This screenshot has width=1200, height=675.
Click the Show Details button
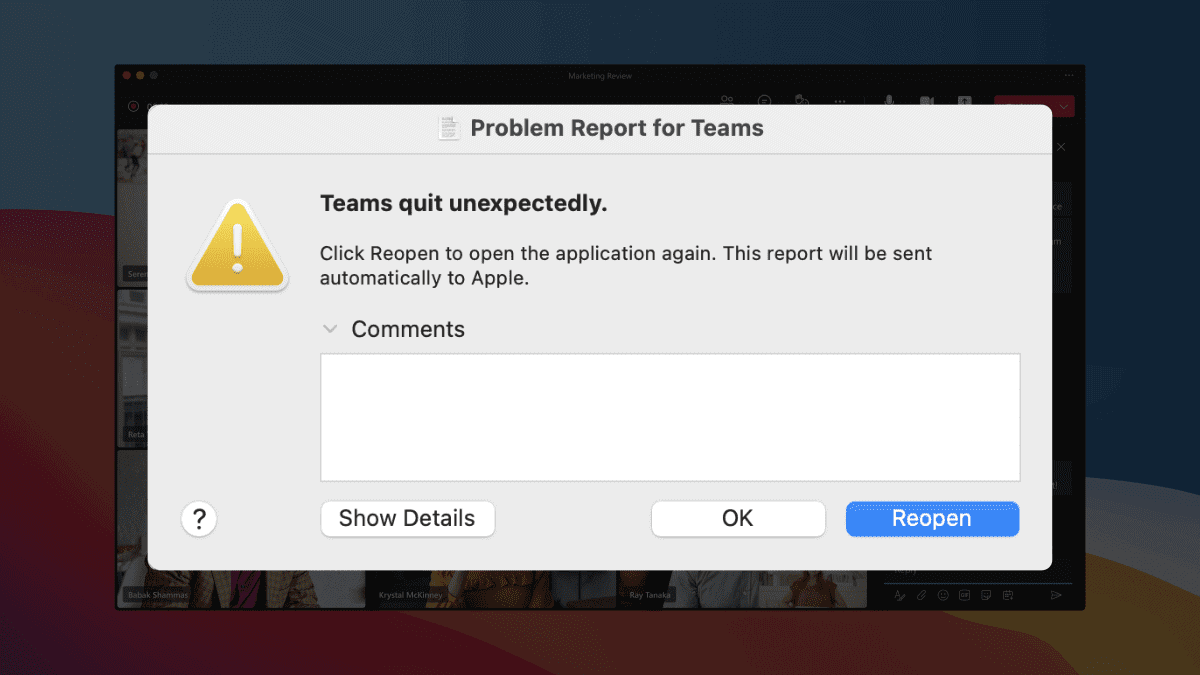[407, 519]
